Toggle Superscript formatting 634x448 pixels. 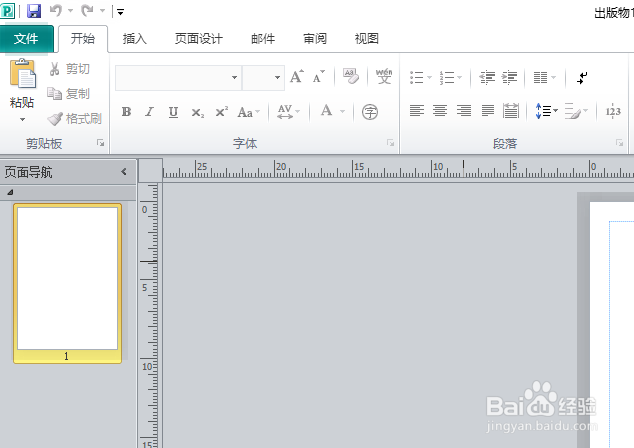222,112
